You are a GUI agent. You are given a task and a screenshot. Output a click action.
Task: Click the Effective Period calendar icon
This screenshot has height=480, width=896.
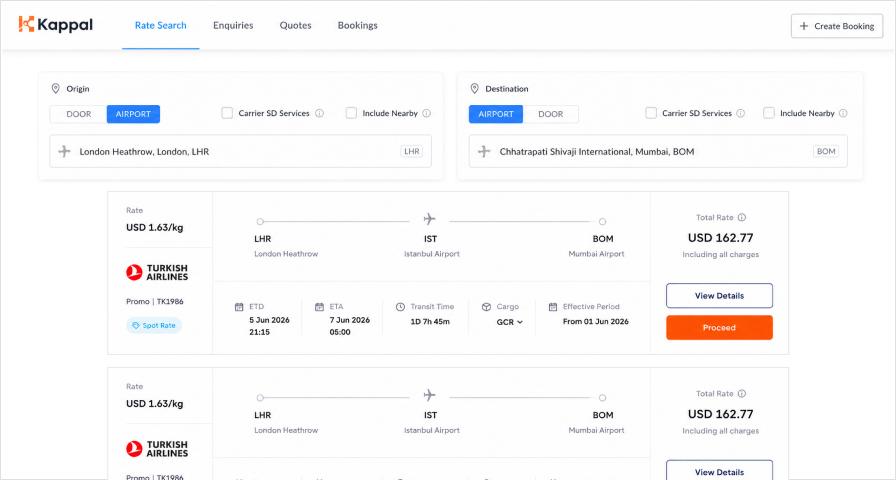[x=553, y=307]
